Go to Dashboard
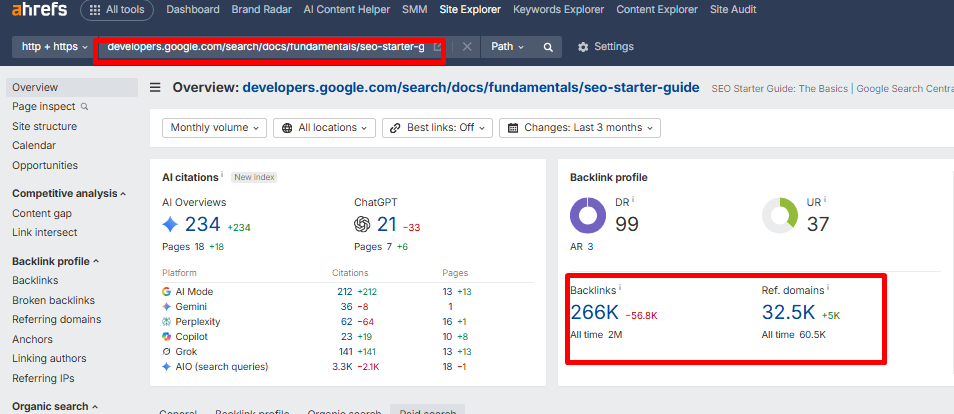This screenshot has width=954, height=414. [193, 10]
